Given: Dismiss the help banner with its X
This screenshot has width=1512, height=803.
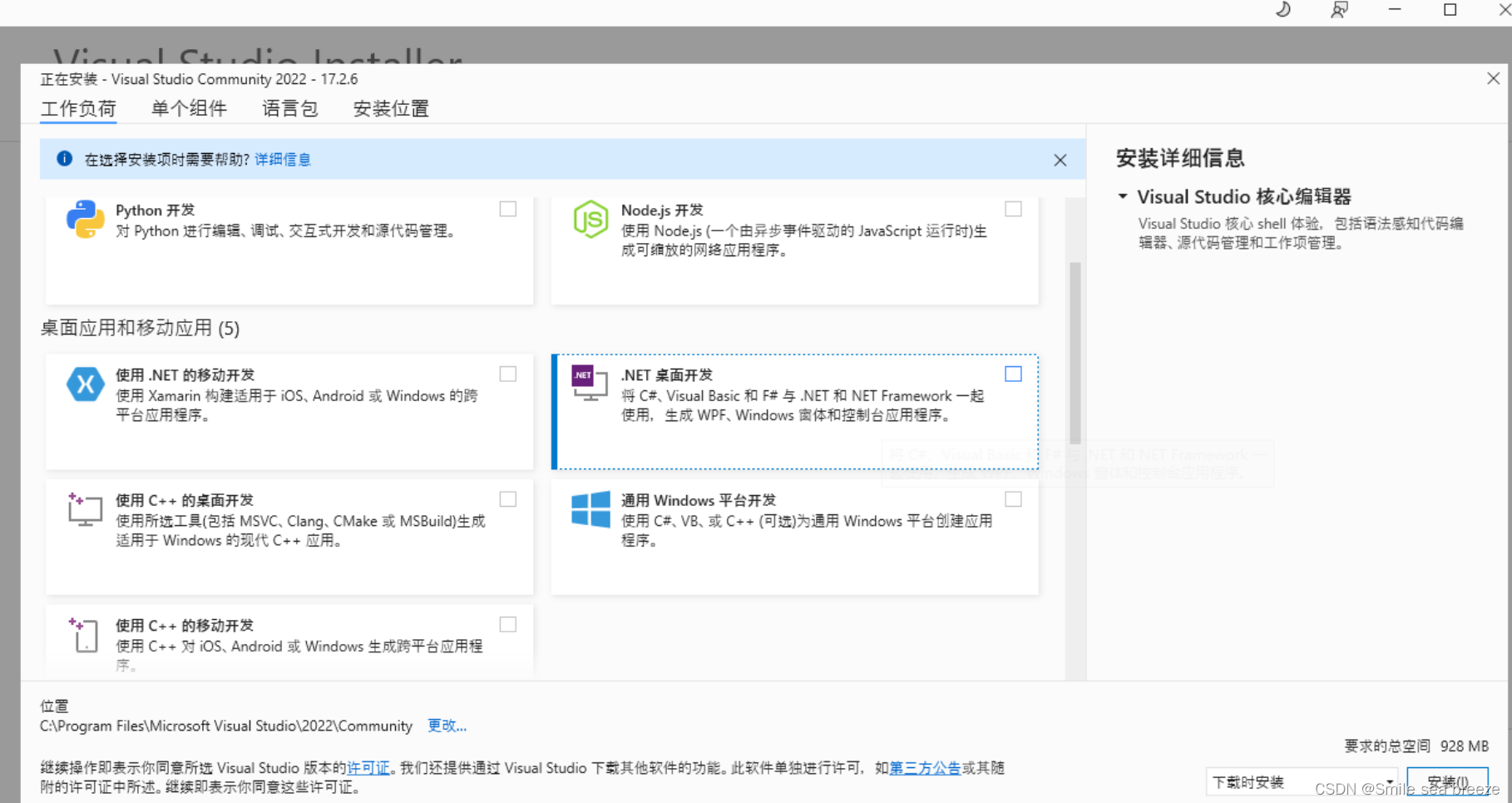Looking at the screenshot, I should click(1060, 160).
